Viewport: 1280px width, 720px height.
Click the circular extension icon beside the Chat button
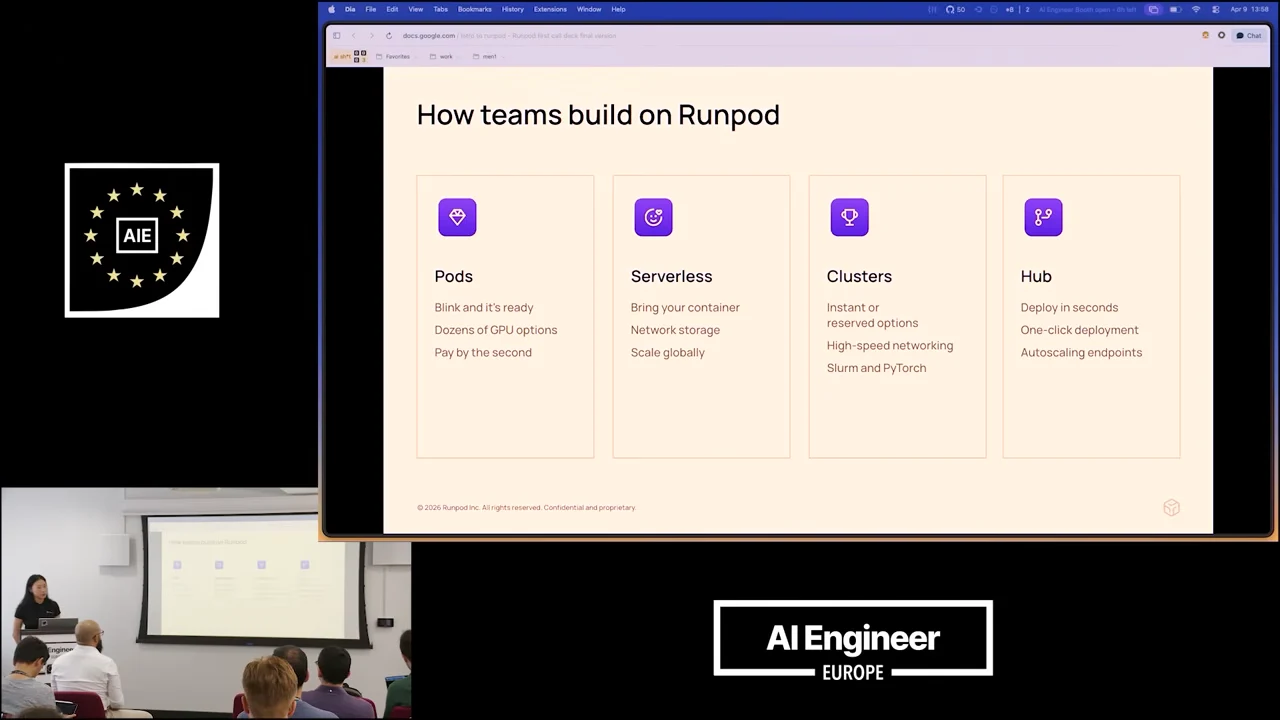coord(1221,35)
